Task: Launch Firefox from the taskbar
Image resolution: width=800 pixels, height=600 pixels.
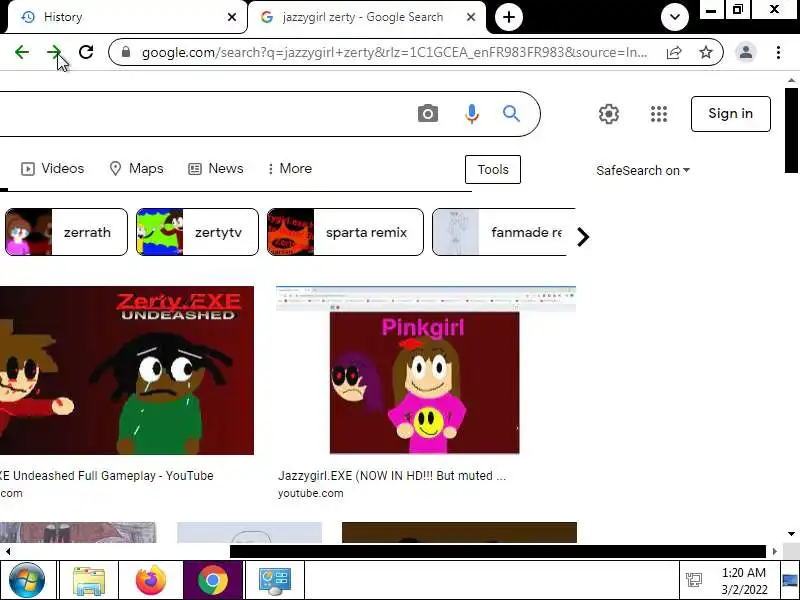Action: tap(151, 580)
